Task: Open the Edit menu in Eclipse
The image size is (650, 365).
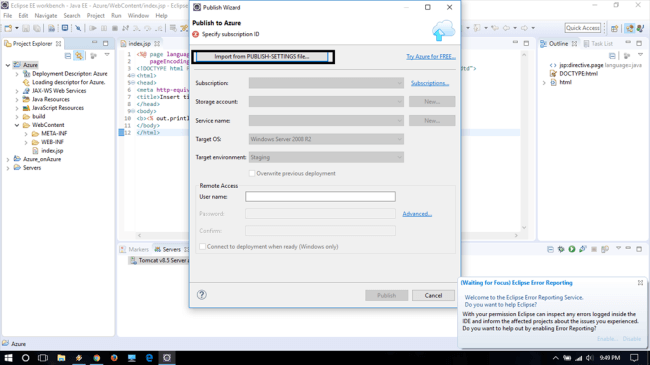Action: pyautogui.click(x=23, y=16)
